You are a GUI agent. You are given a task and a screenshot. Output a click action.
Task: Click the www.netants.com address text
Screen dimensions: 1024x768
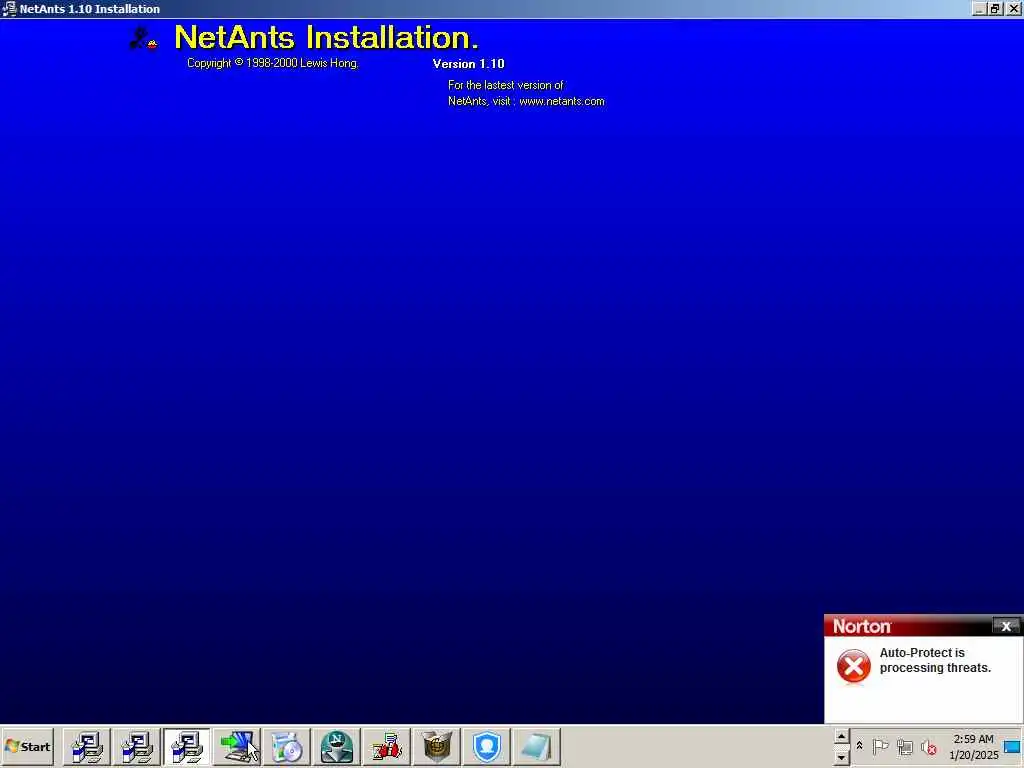point(562,101)
